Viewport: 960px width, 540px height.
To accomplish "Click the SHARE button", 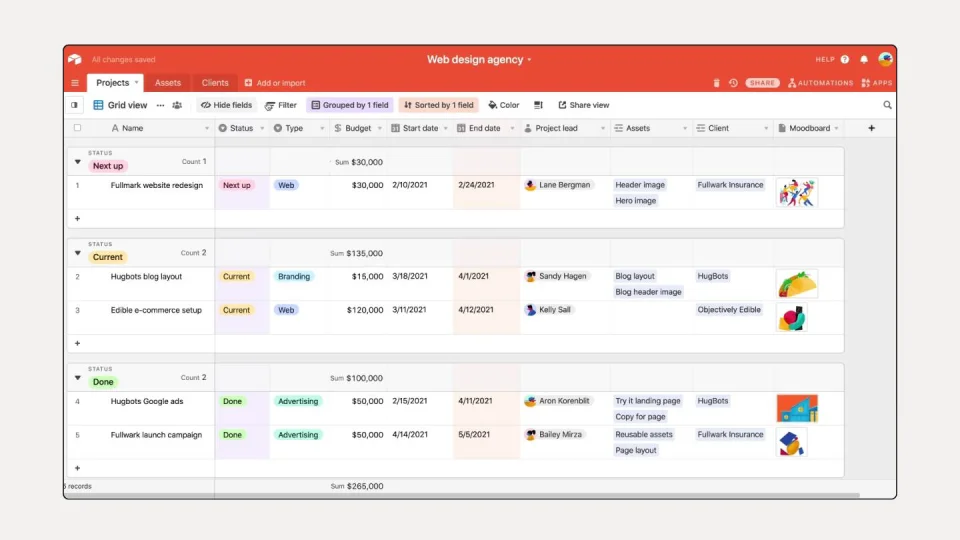I will pos(762,83).
